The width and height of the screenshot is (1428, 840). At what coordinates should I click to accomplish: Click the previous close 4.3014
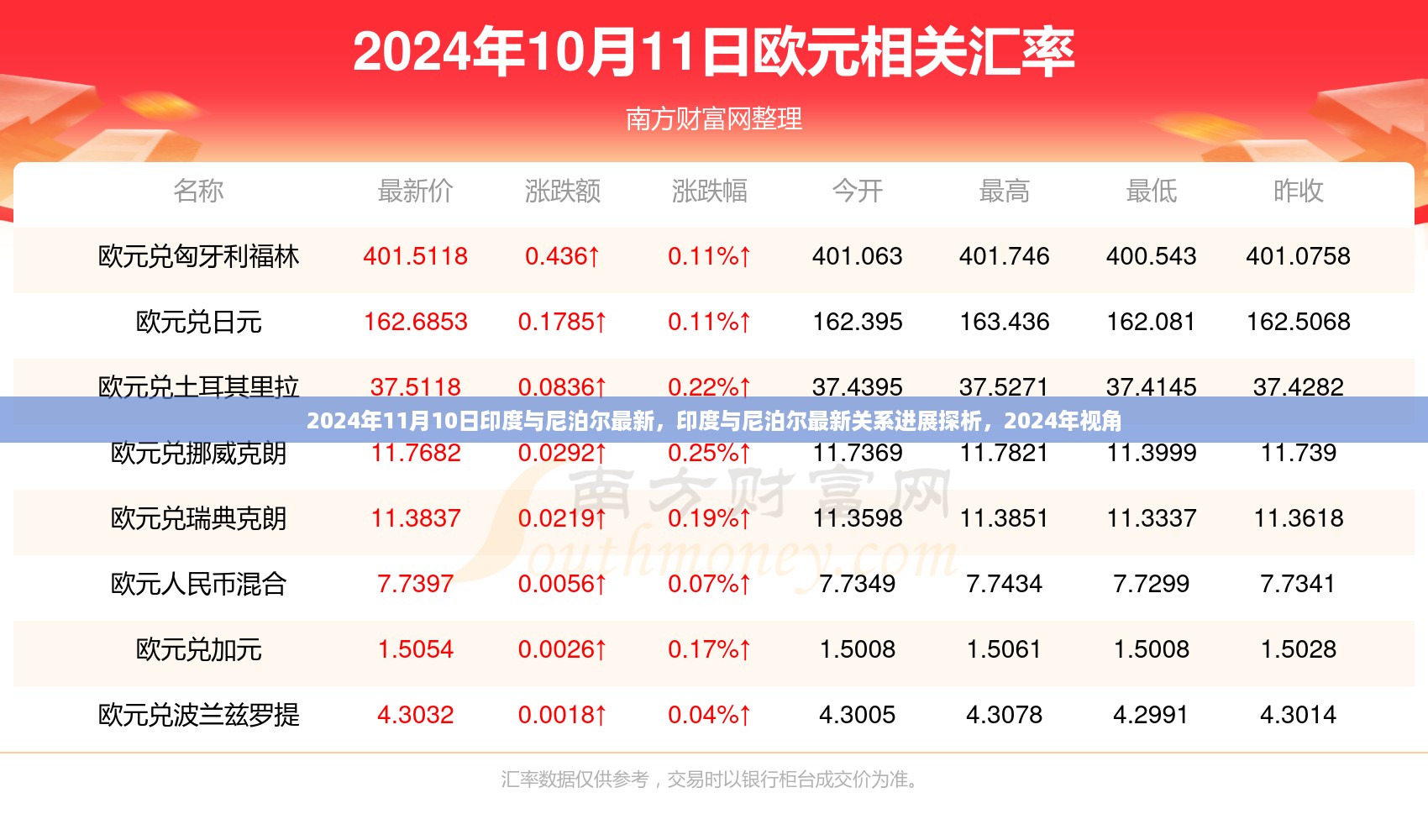1298,715
